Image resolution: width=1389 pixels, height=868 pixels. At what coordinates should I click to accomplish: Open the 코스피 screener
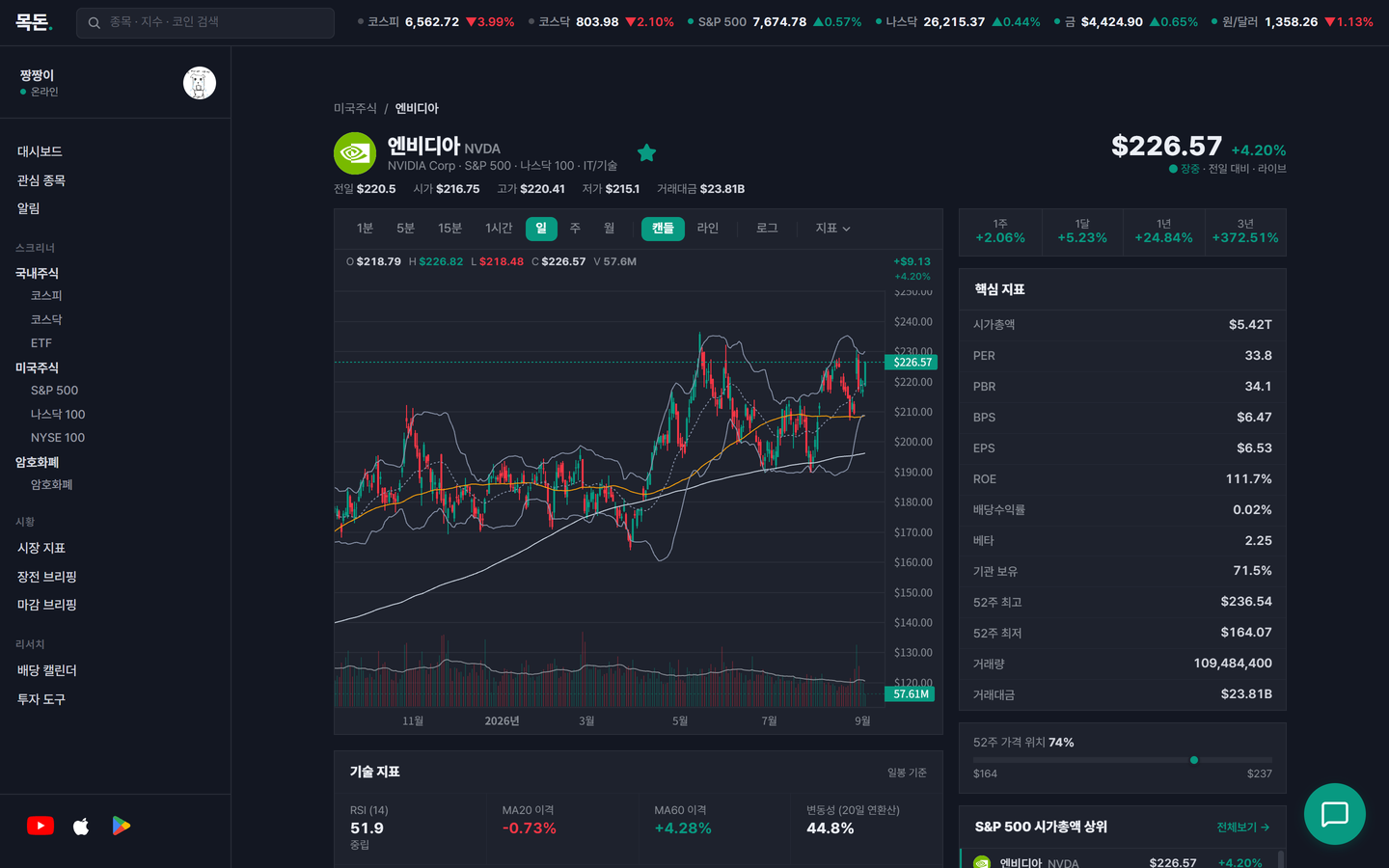point(46,295)
